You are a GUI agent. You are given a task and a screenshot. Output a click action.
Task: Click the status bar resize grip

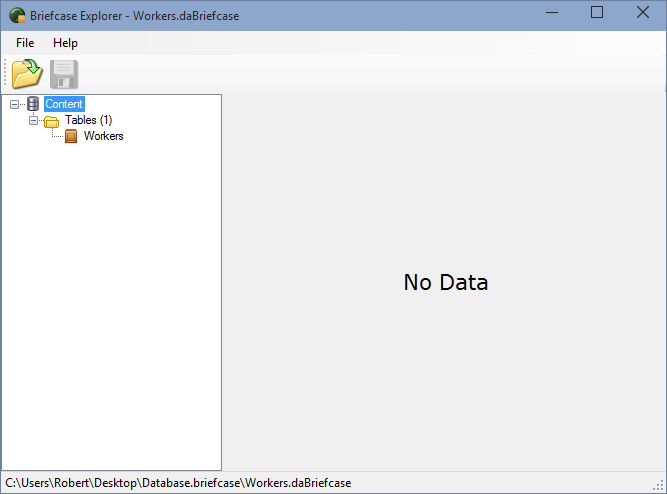[658, 485]
